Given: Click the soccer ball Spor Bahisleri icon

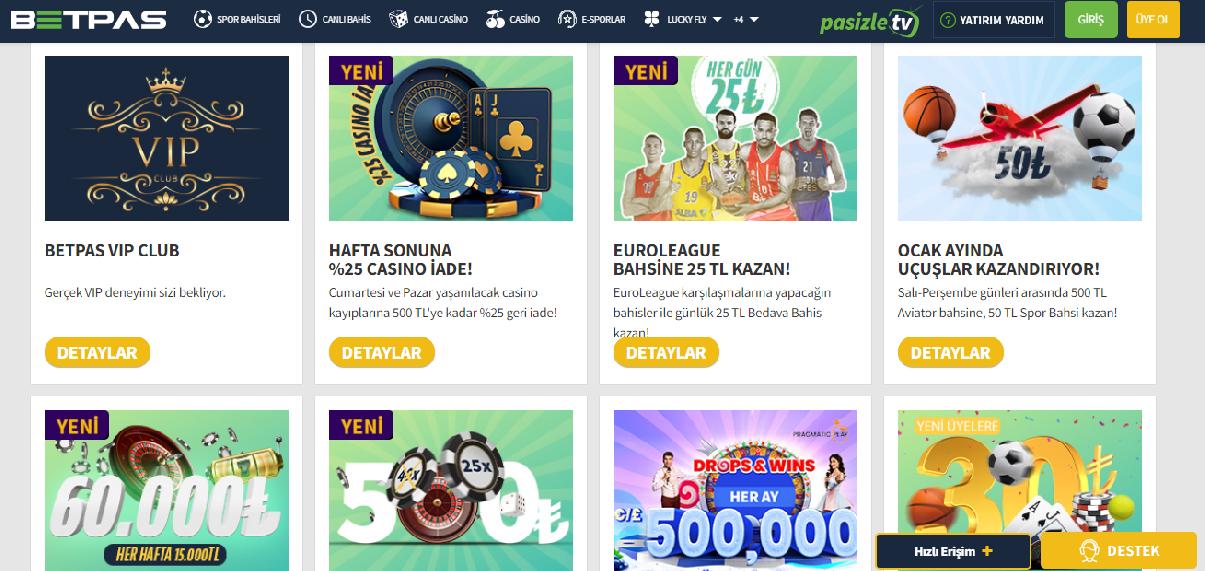Looking at the screenshot, I should pyautogui.click(x=203, y=19).
